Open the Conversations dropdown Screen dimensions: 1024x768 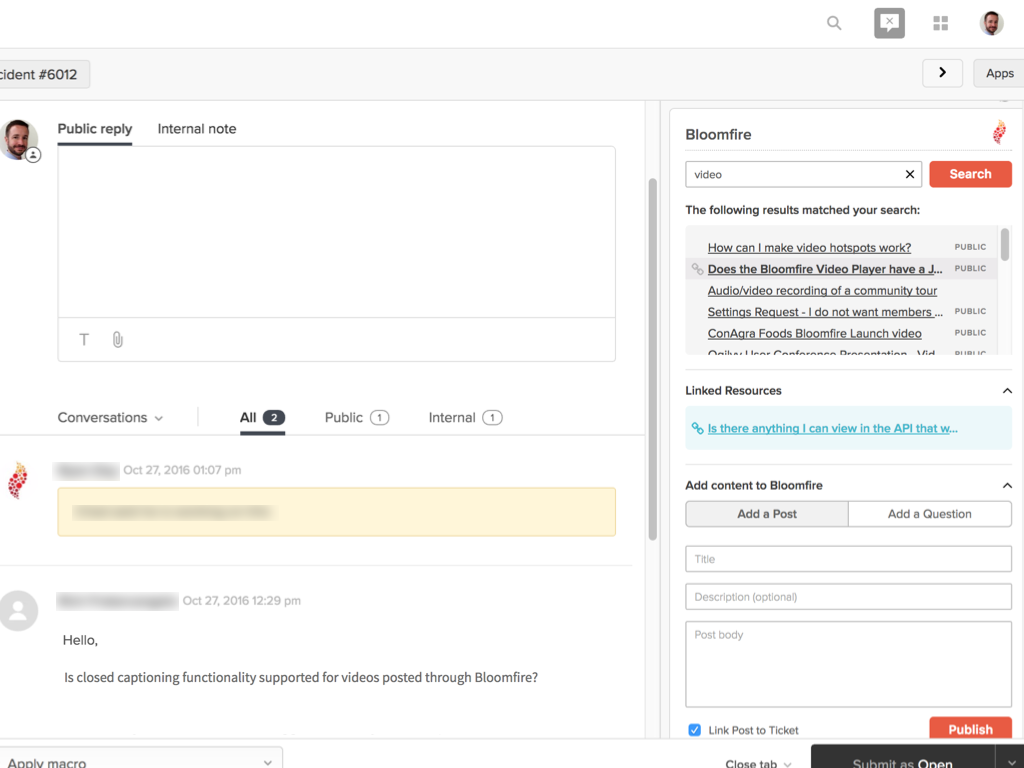pos(110,417)
